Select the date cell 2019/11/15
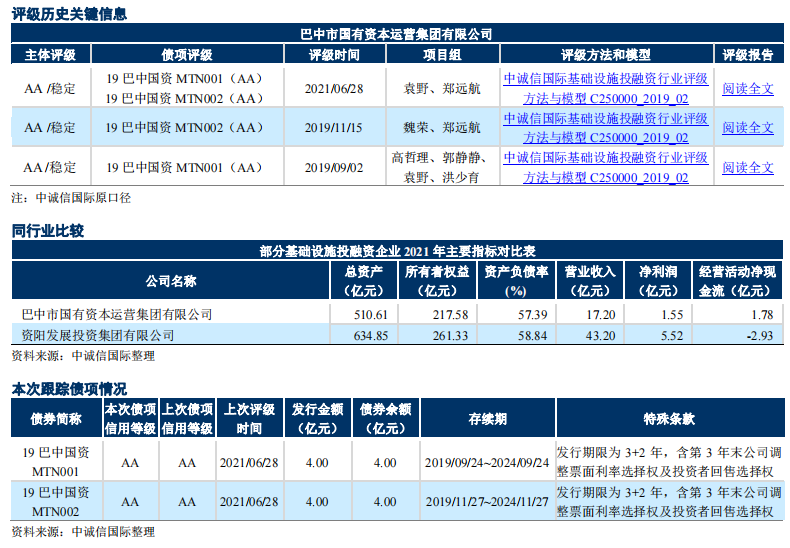Image resolution: width=790 pixels, height=548 pixels. [x=334, y=128]
